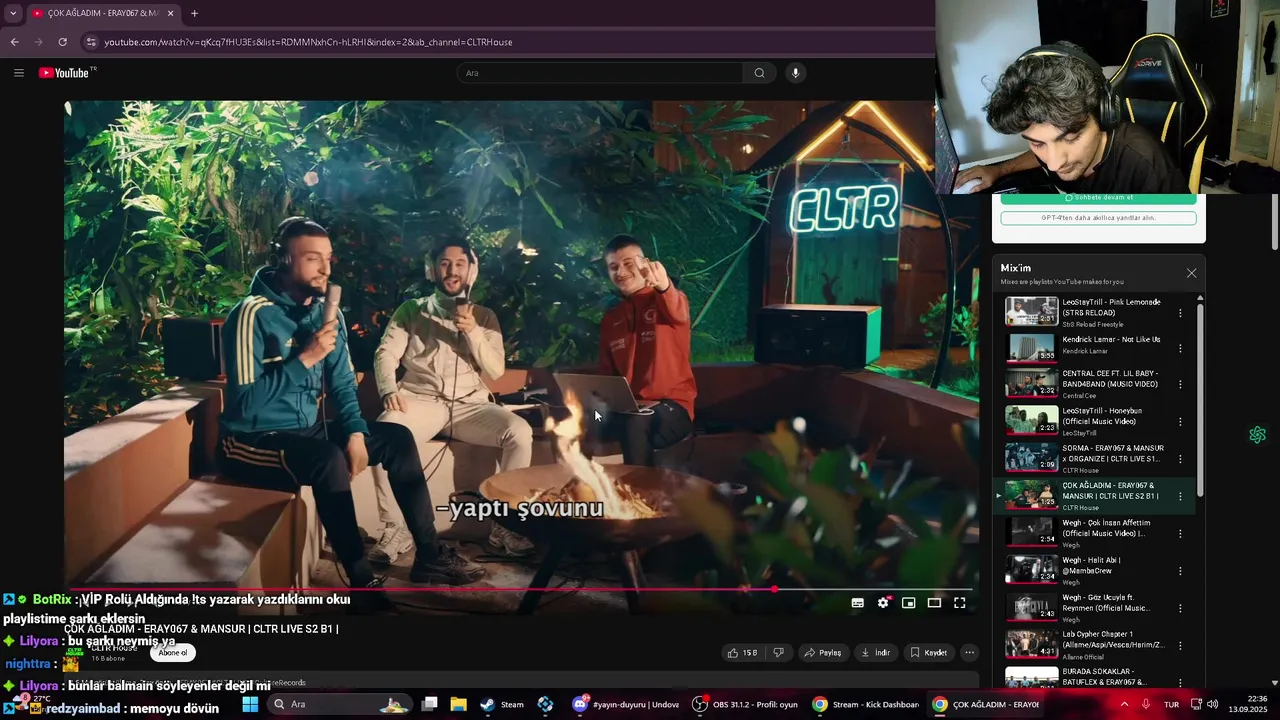This screenshot has width=1280, height=720.
Task: Open options menu for BAND4BAND item
Action: (x=1180, y=384)
